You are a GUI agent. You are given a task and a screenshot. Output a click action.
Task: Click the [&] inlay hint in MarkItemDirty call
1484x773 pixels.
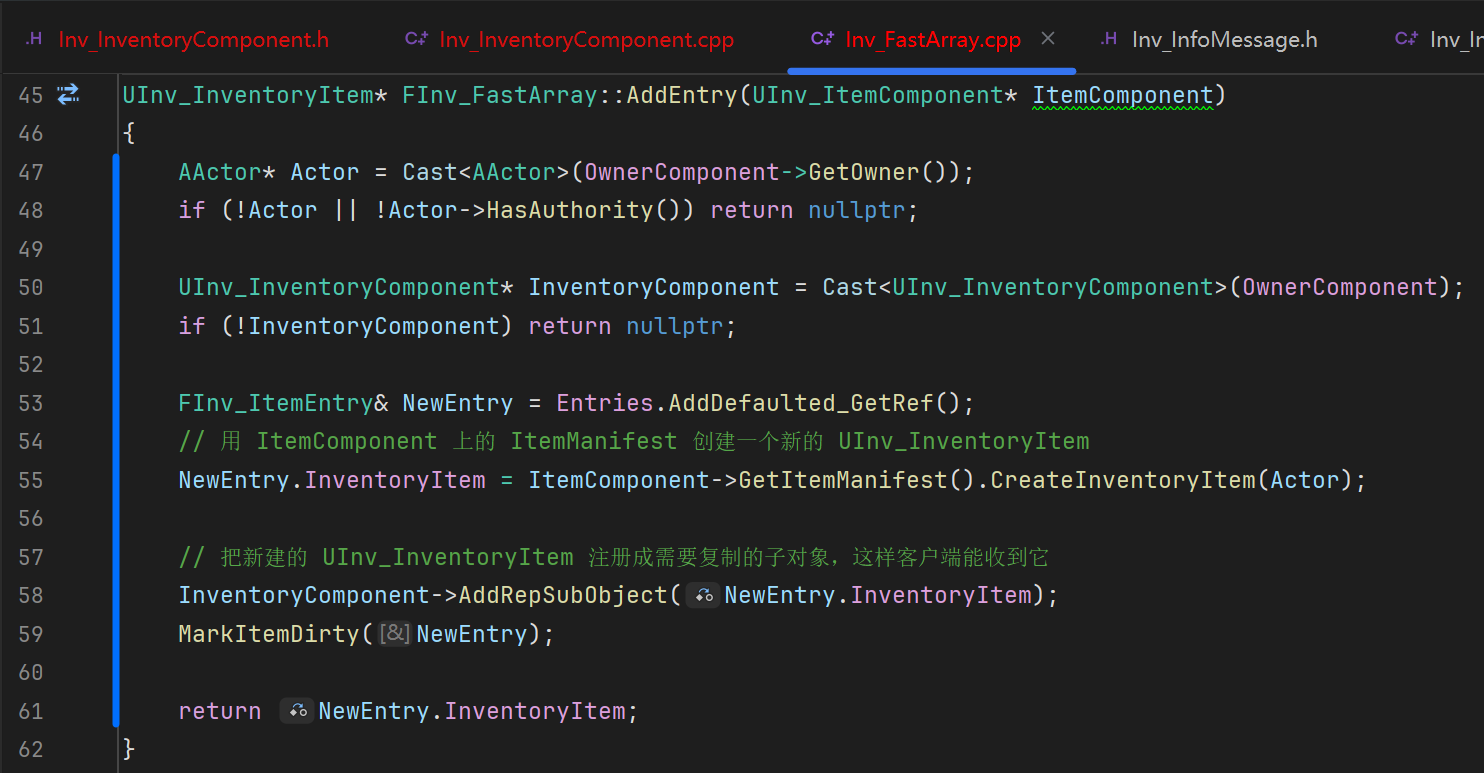coord(395,634)
